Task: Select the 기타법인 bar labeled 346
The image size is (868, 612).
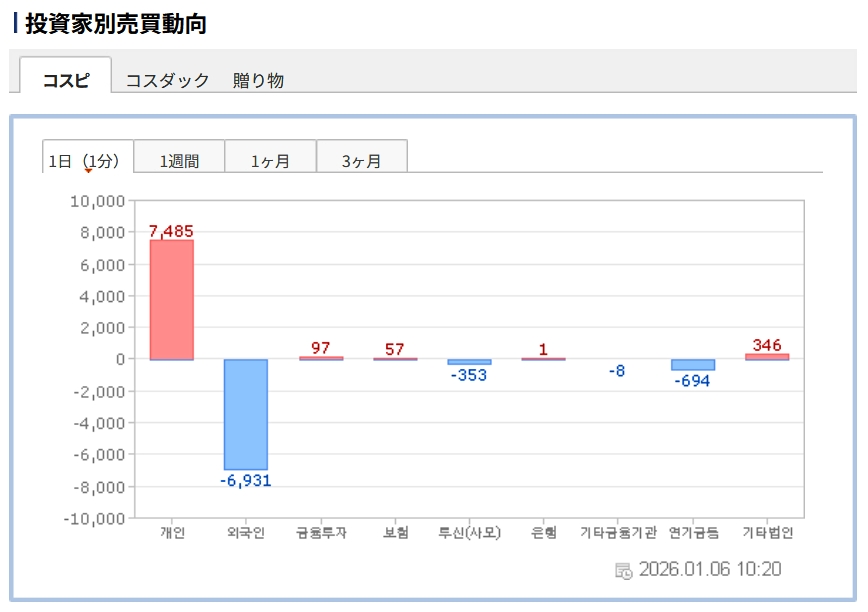Action: 767,356
